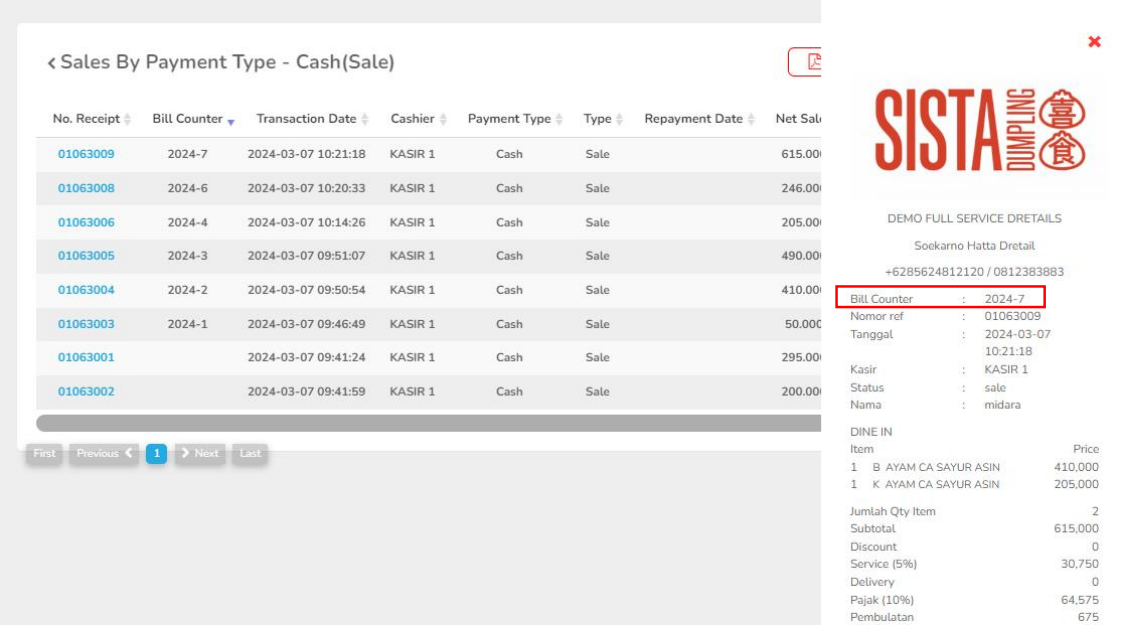The image size is (1123, 625).
Task: Jump to the Last page
Action: point(250,454)
